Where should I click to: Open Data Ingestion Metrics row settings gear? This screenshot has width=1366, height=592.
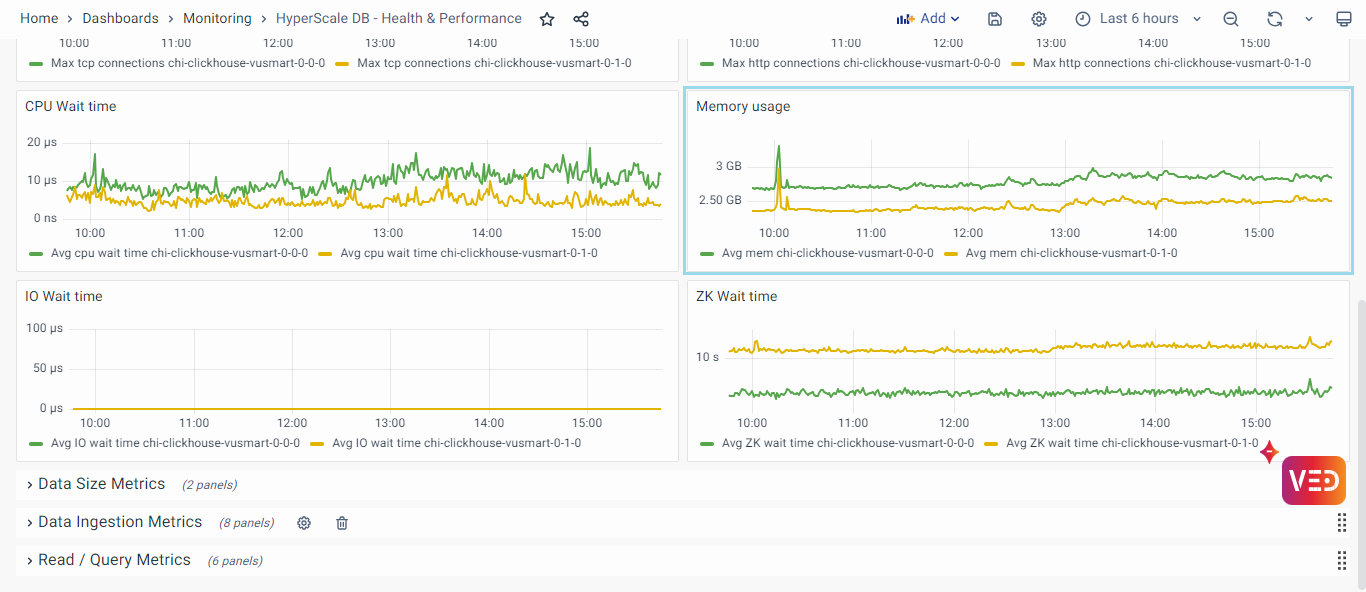304,523
